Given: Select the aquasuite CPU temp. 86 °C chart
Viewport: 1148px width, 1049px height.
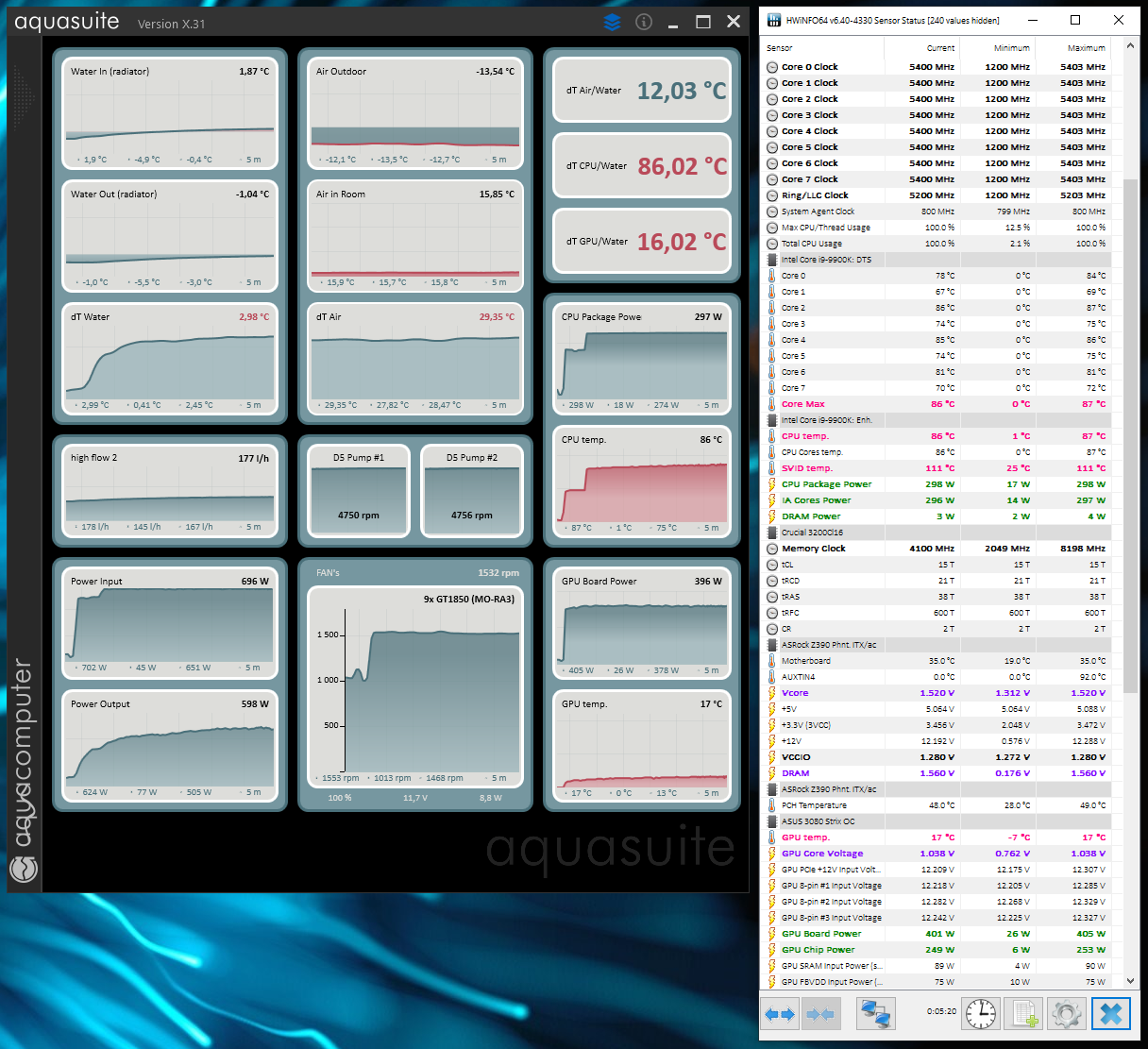Looking at the screenshot, I should (642, 482).
